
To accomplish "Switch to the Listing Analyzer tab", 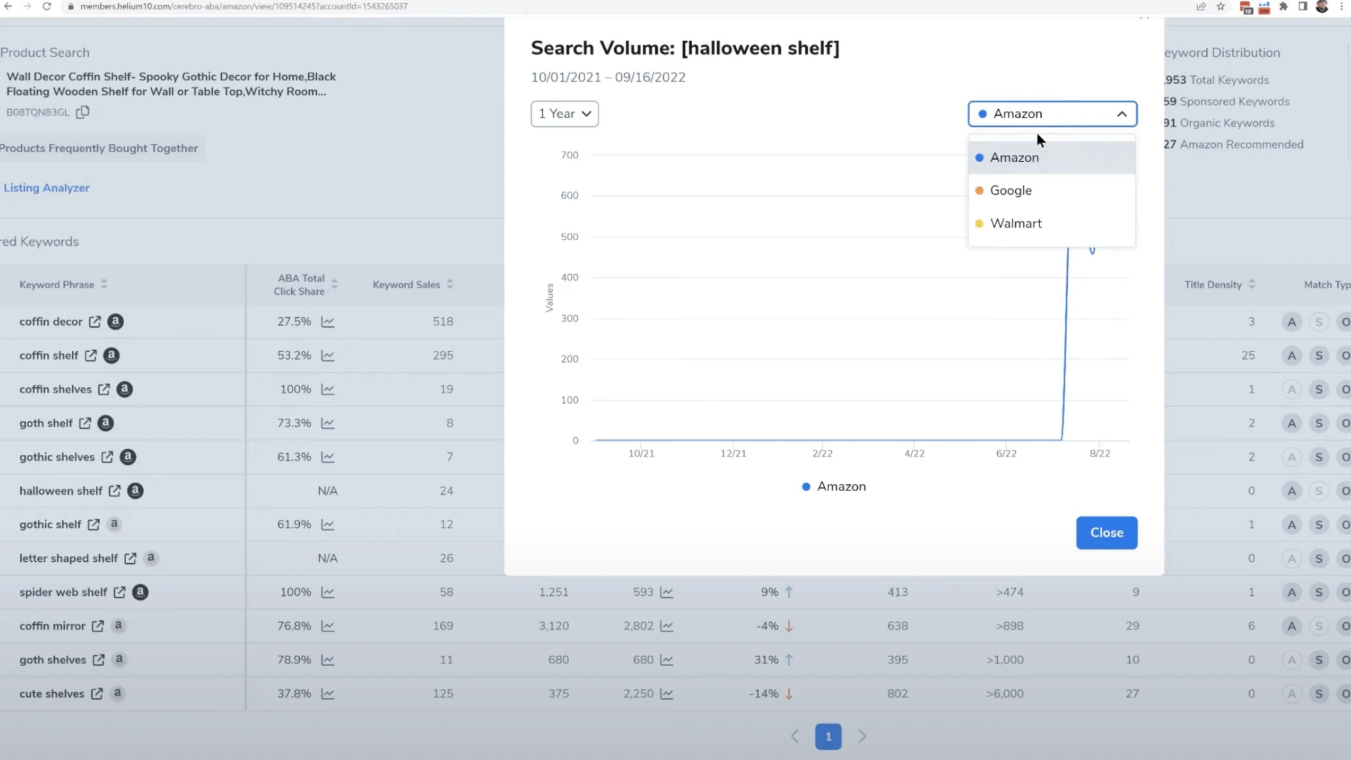I will coord(46,187).
